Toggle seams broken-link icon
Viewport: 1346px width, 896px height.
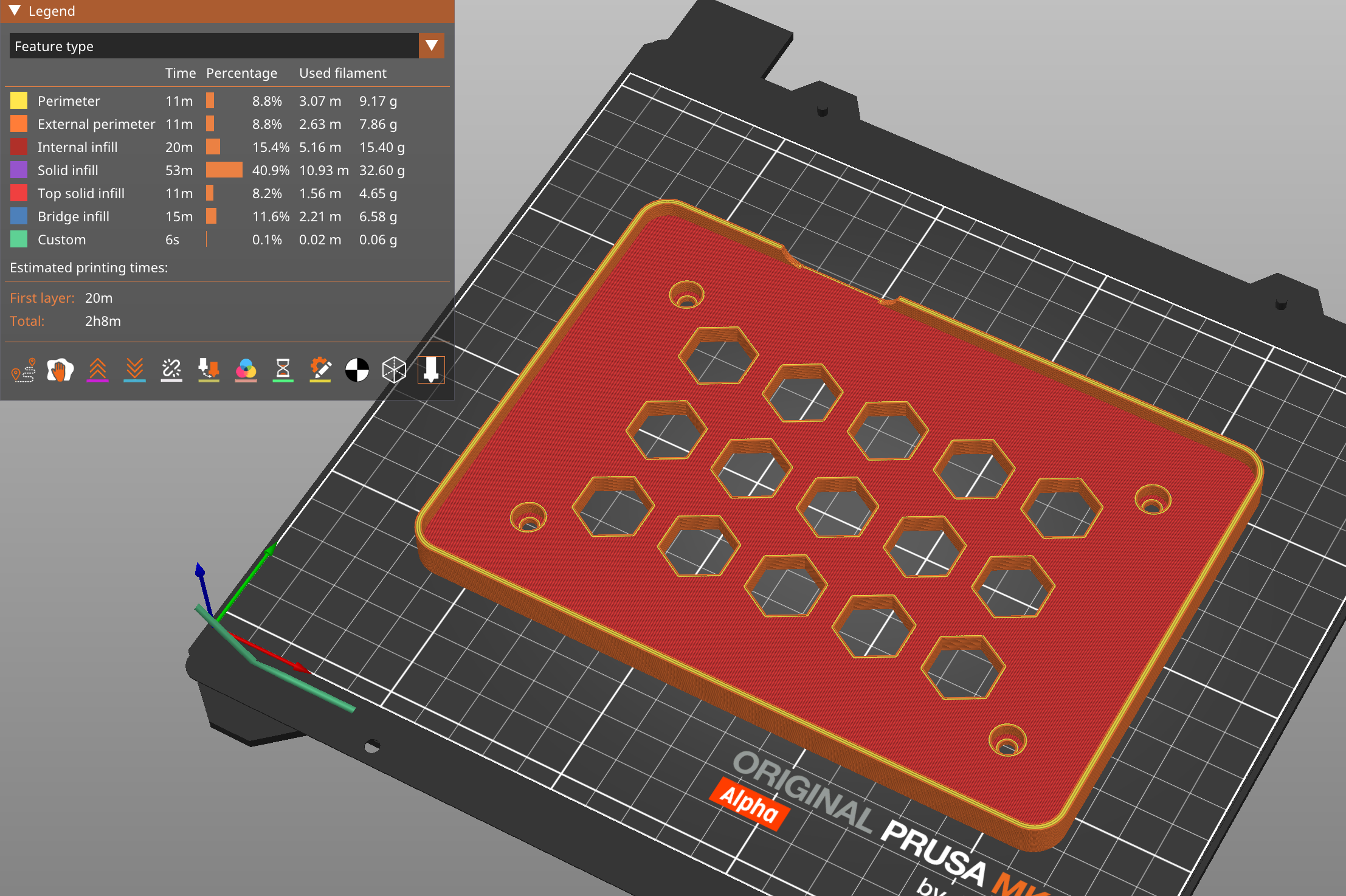click(x=171, y=370)
